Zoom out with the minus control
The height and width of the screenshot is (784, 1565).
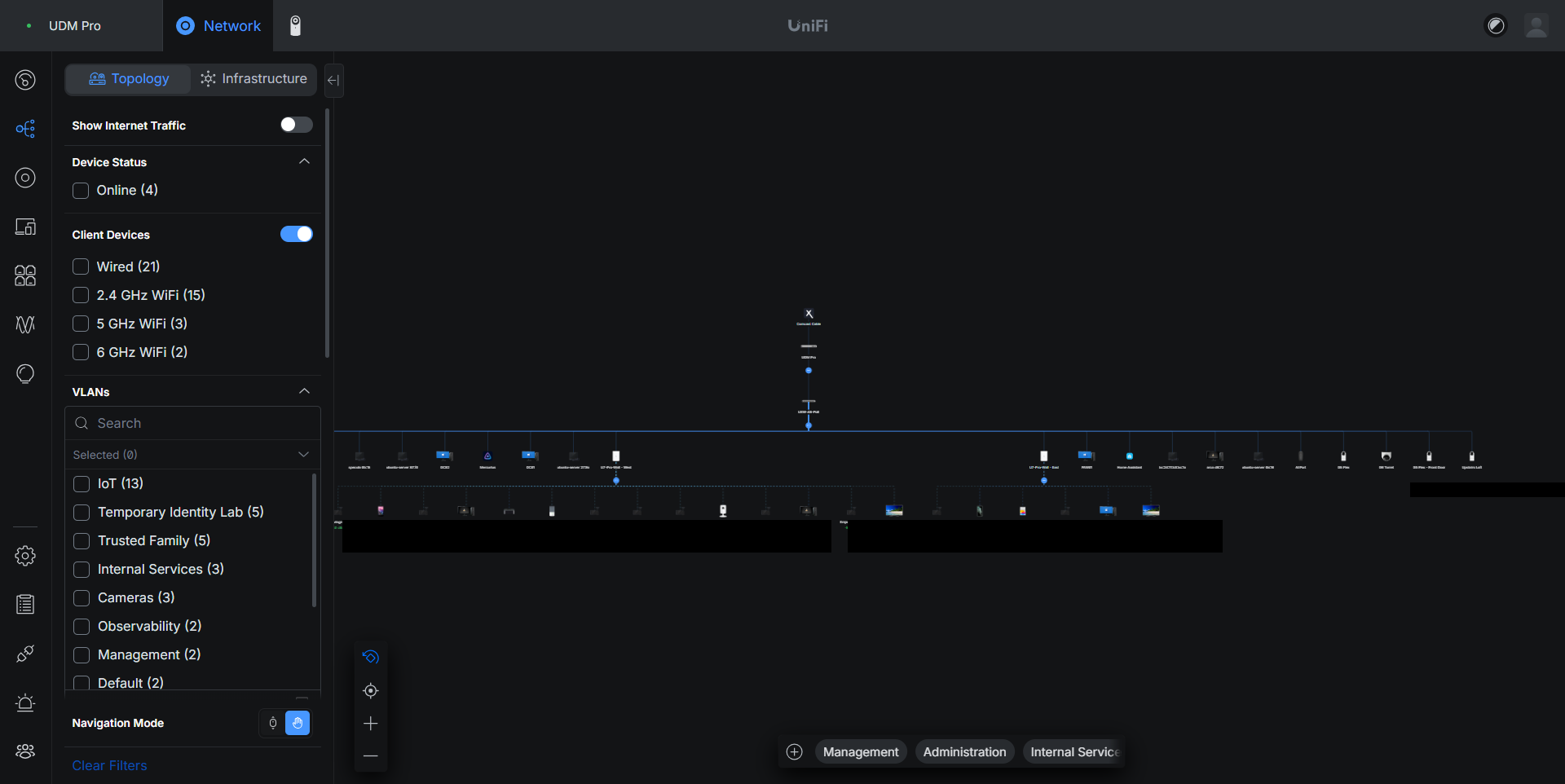pyautogui.click(x=371, y=756)
